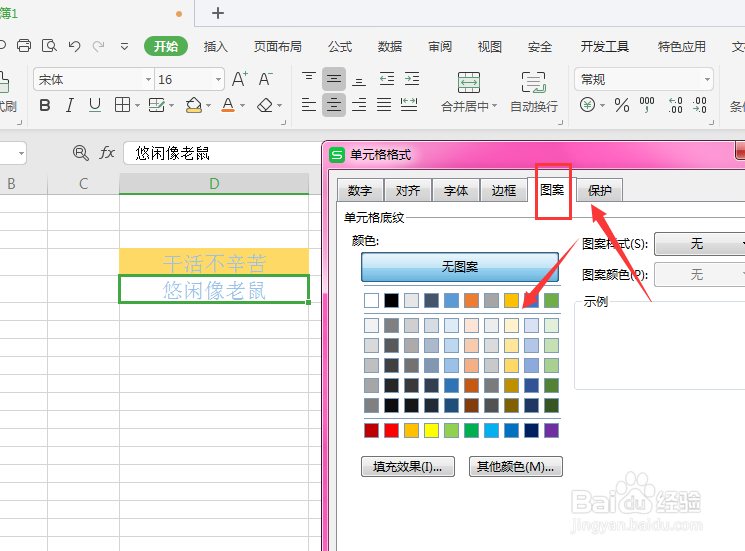The height and width of the screenshot is (551, 745).
Task: Expand 合并居中 dropdown arrow
Action: [495, 105]
